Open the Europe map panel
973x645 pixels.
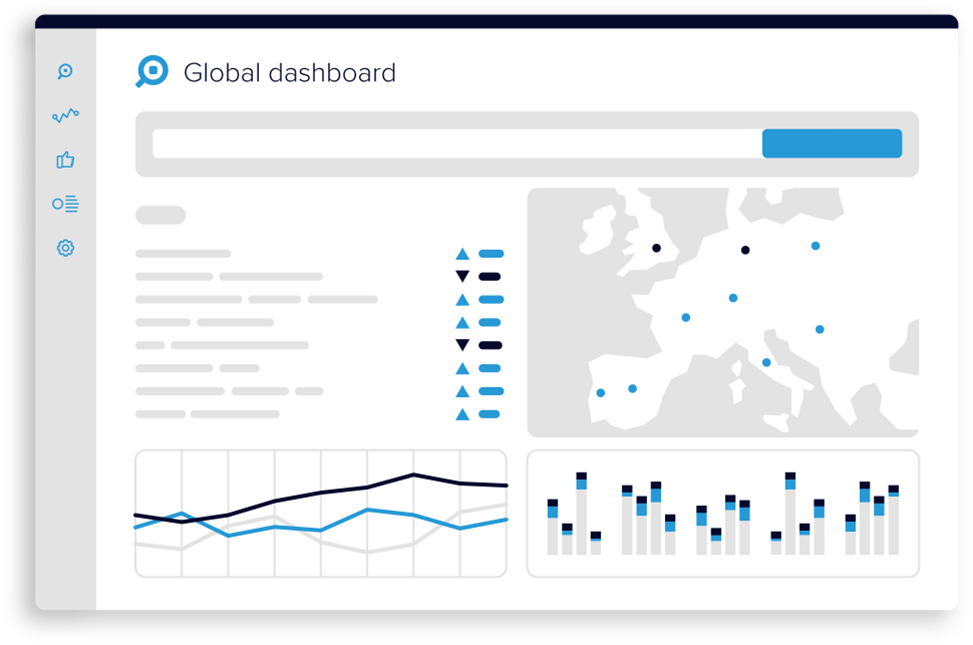coord(723,313)
